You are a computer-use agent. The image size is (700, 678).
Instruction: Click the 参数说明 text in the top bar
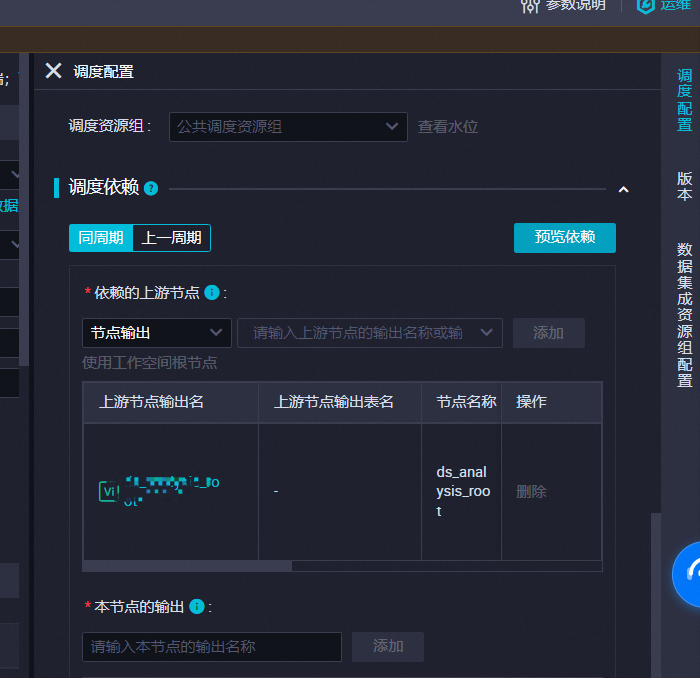(576, 5)
